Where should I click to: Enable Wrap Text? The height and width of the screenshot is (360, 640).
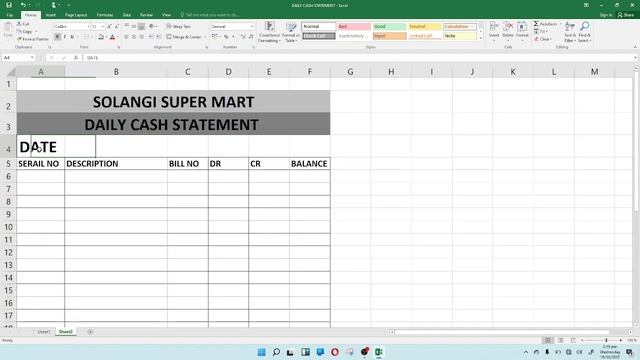point(179,27)
